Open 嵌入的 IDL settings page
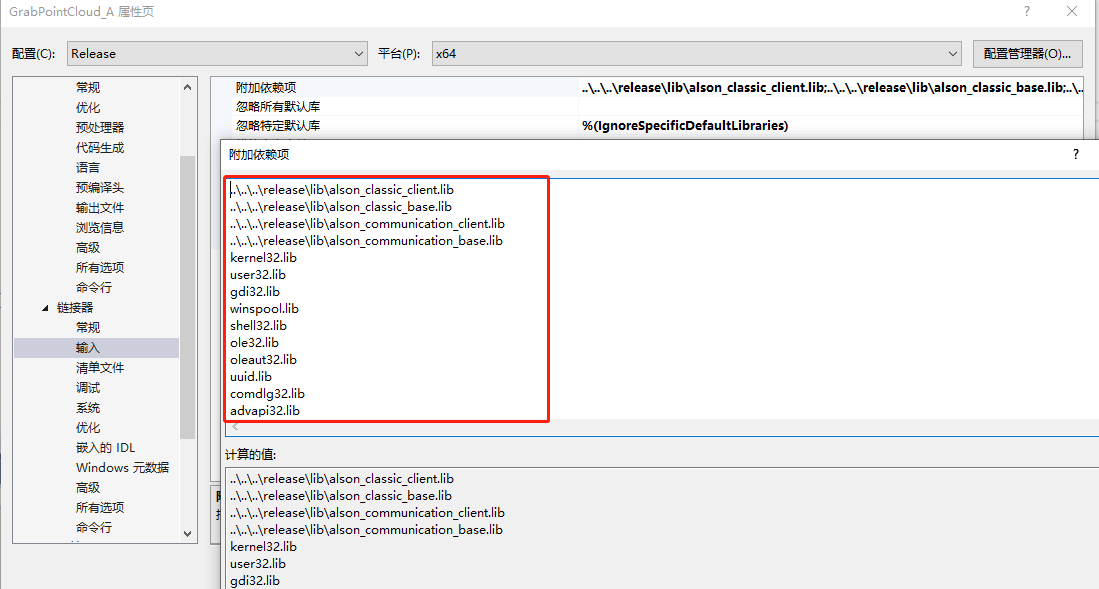The image size is (1099, 589). pos(105,447)
